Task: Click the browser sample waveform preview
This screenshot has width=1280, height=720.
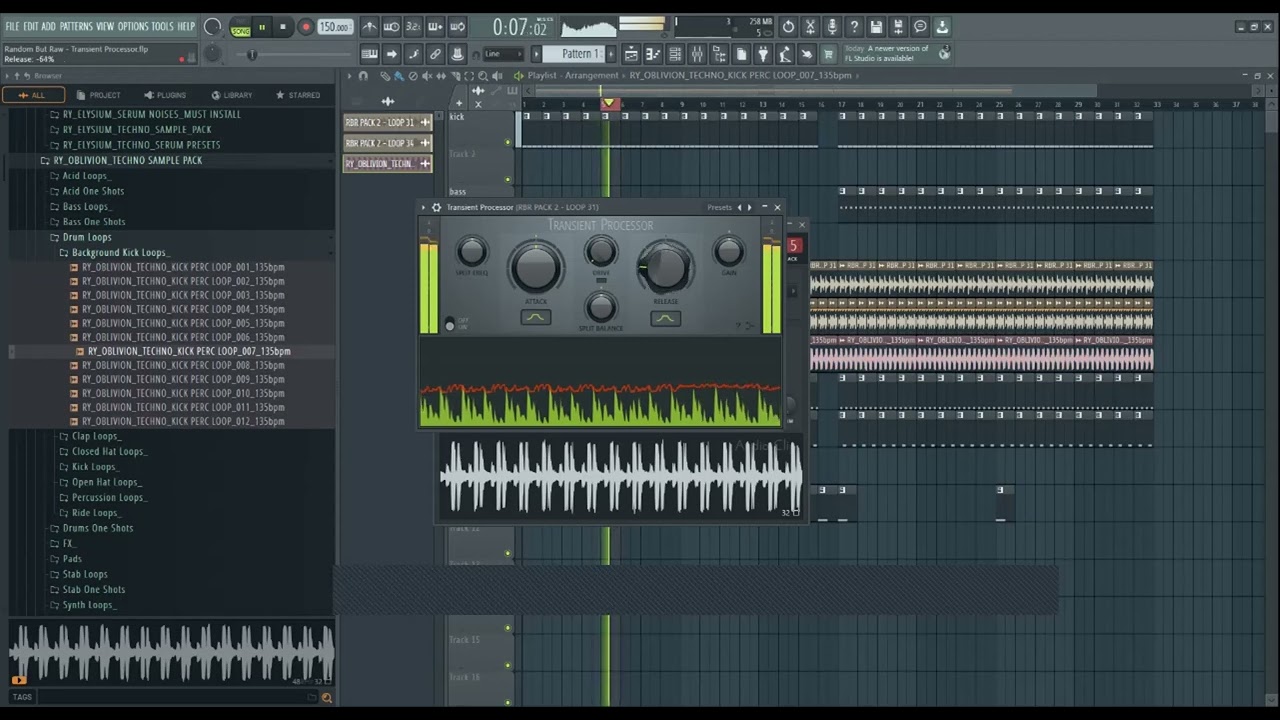Action: tap(171, 654)
